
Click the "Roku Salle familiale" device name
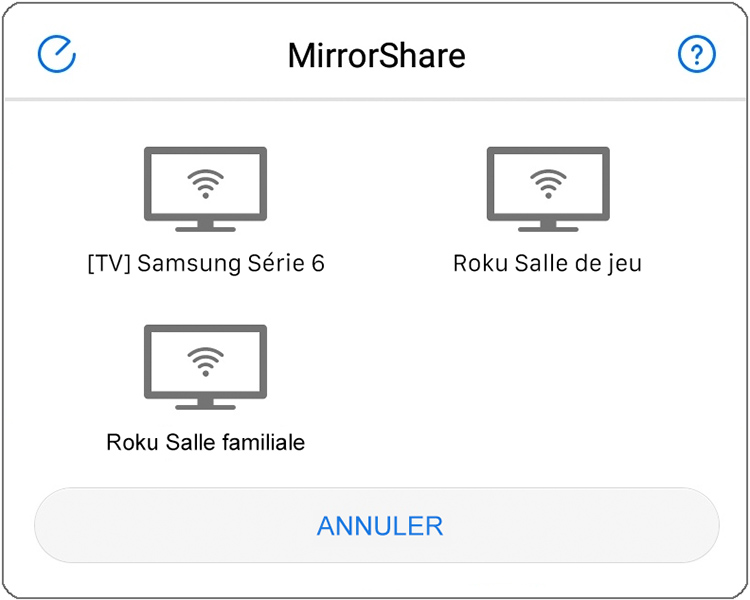click(206, 442)
